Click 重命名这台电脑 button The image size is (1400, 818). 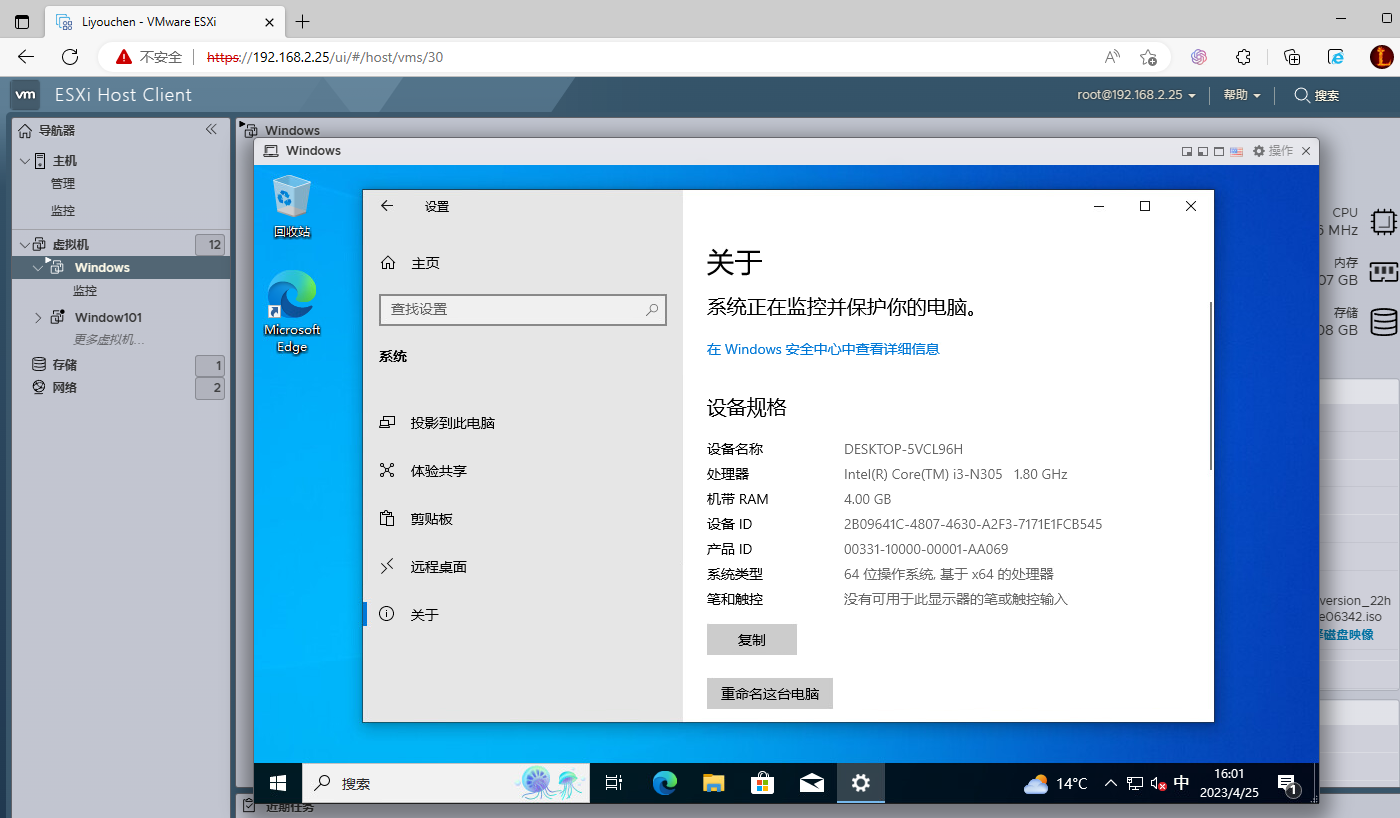point(770,693)
